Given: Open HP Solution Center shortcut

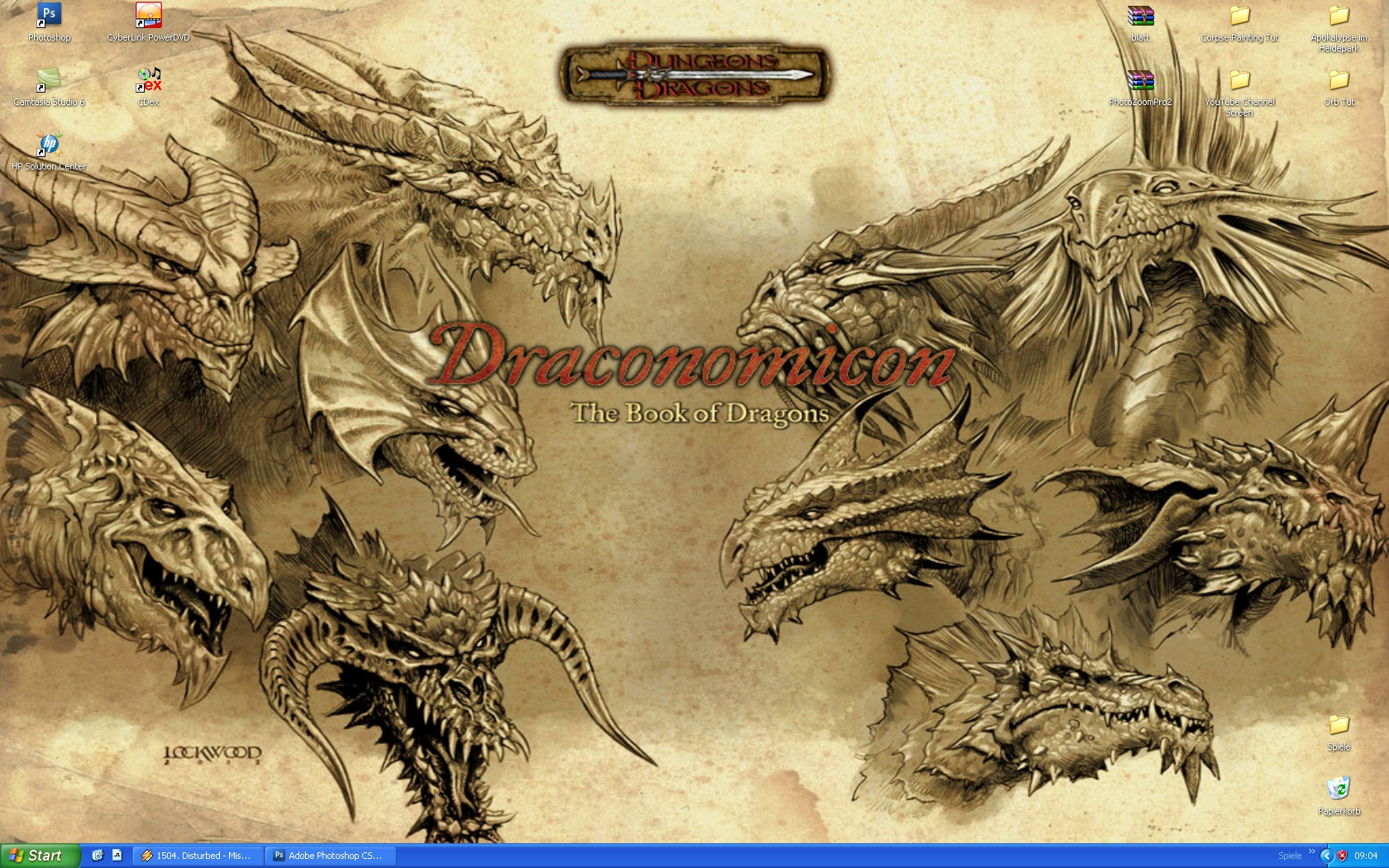Looking at the screenshot, I should click(x=49, y=151).
